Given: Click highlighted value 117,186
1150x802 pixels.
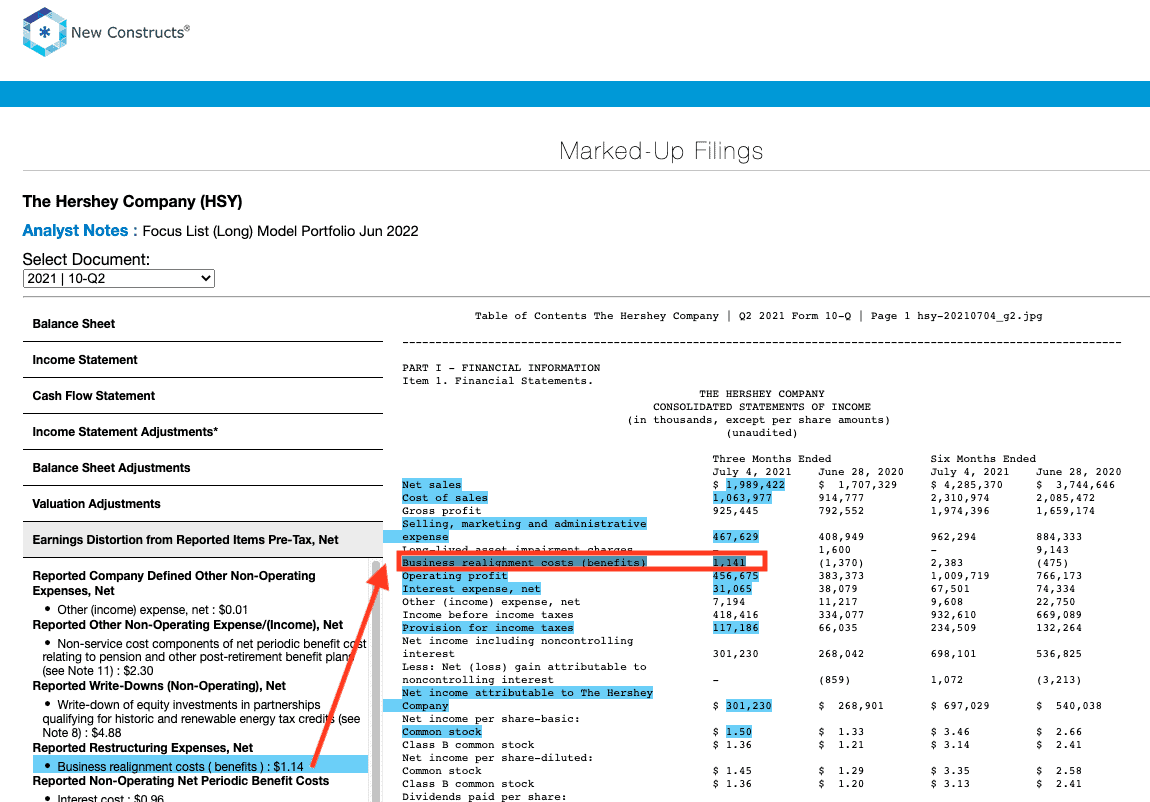Looking at the screenshot, I should (x=736, y=628).
